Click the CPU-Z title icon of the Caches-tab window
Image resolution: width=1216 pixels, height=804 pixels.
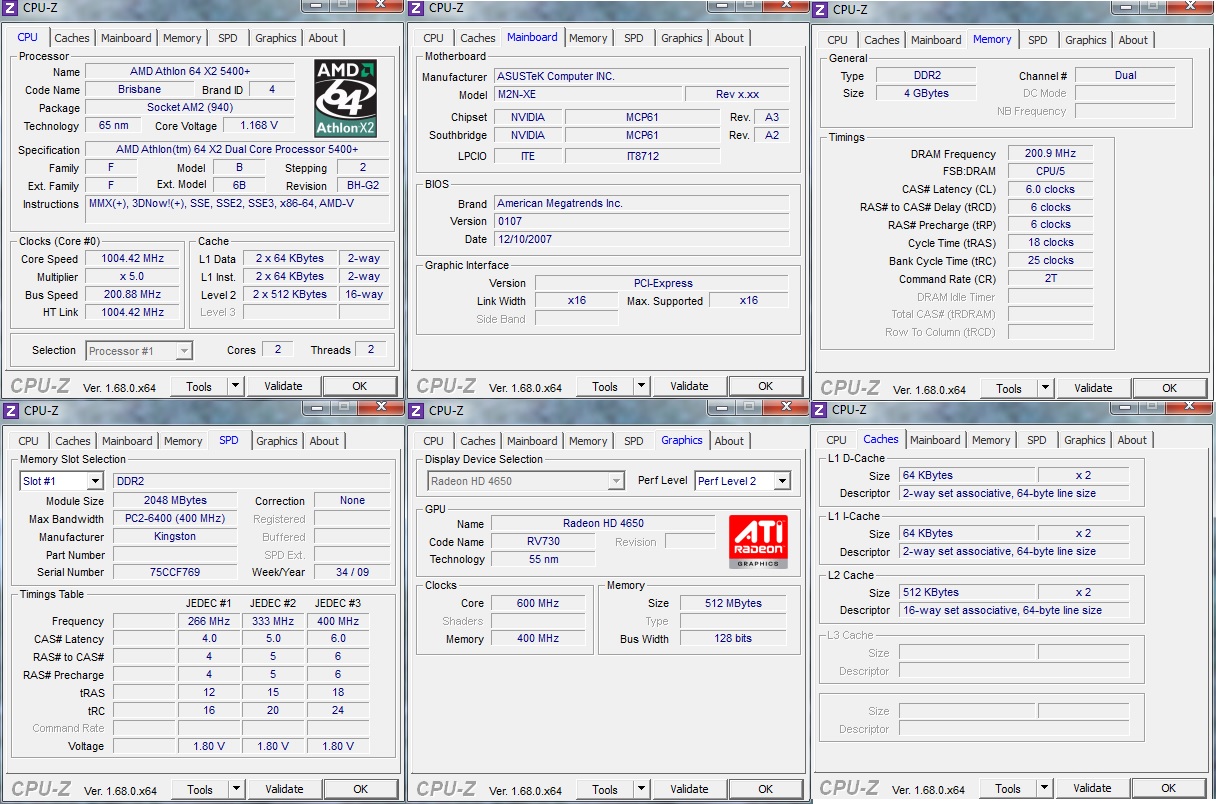820,409
